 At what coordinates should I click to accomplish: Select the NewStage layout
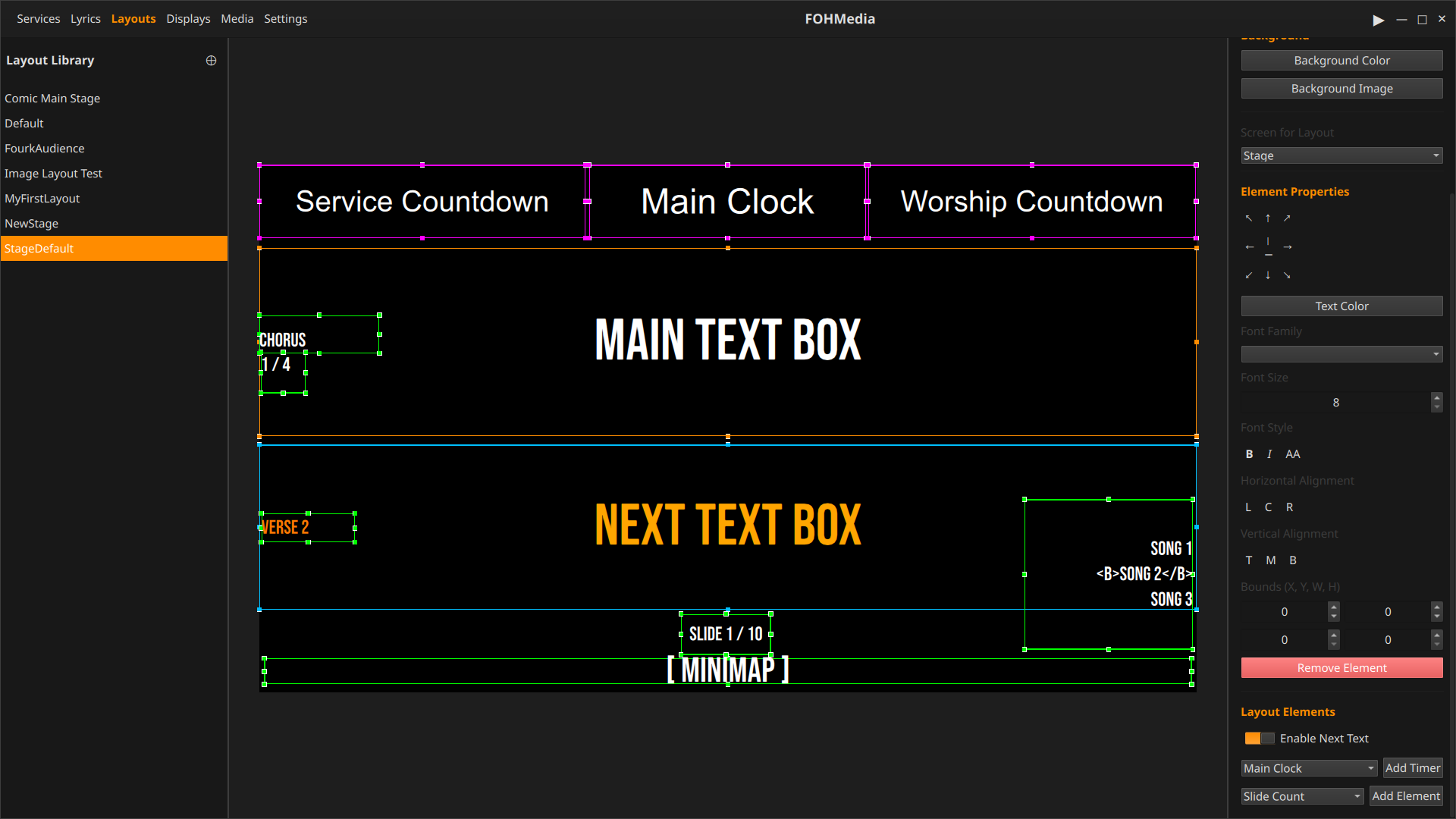[x=114, y=224]
